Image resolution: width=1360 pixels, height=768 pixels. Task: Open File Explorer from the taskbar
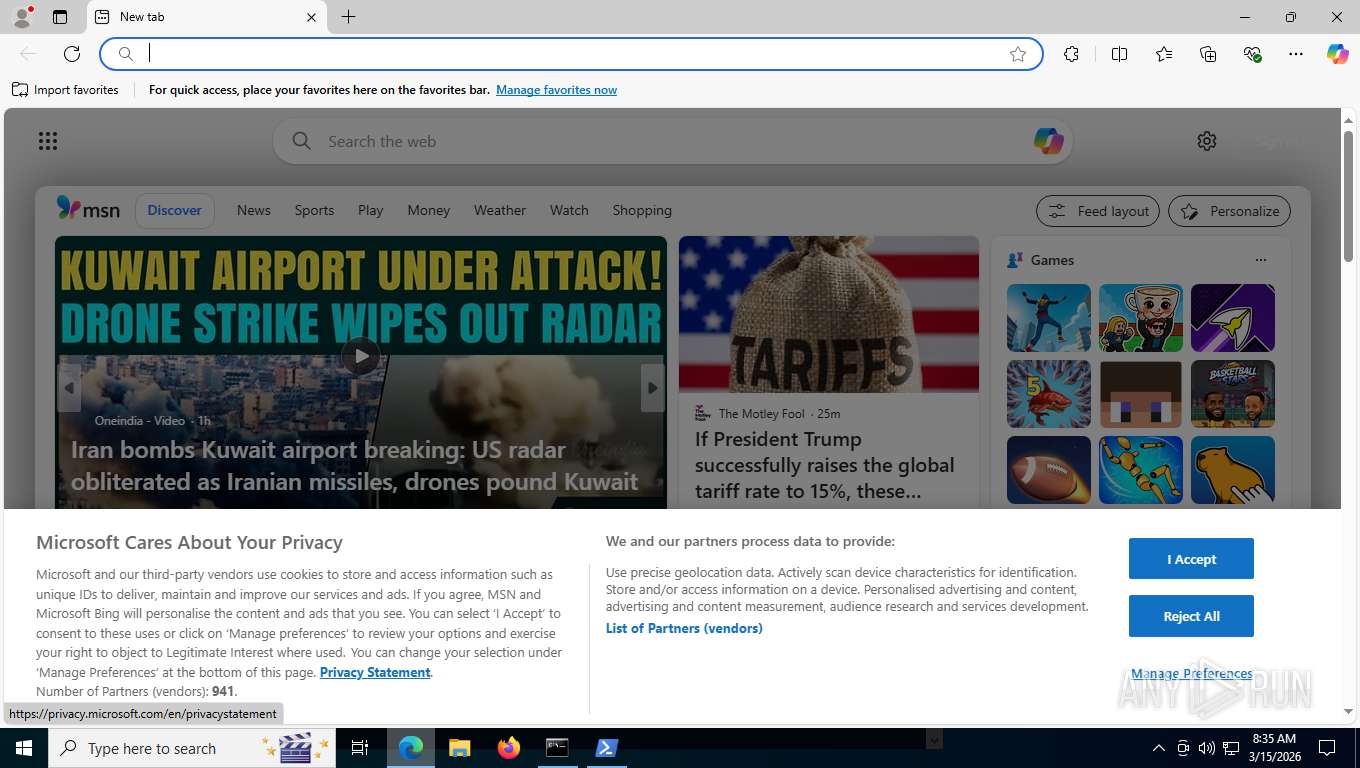point(459,748)
